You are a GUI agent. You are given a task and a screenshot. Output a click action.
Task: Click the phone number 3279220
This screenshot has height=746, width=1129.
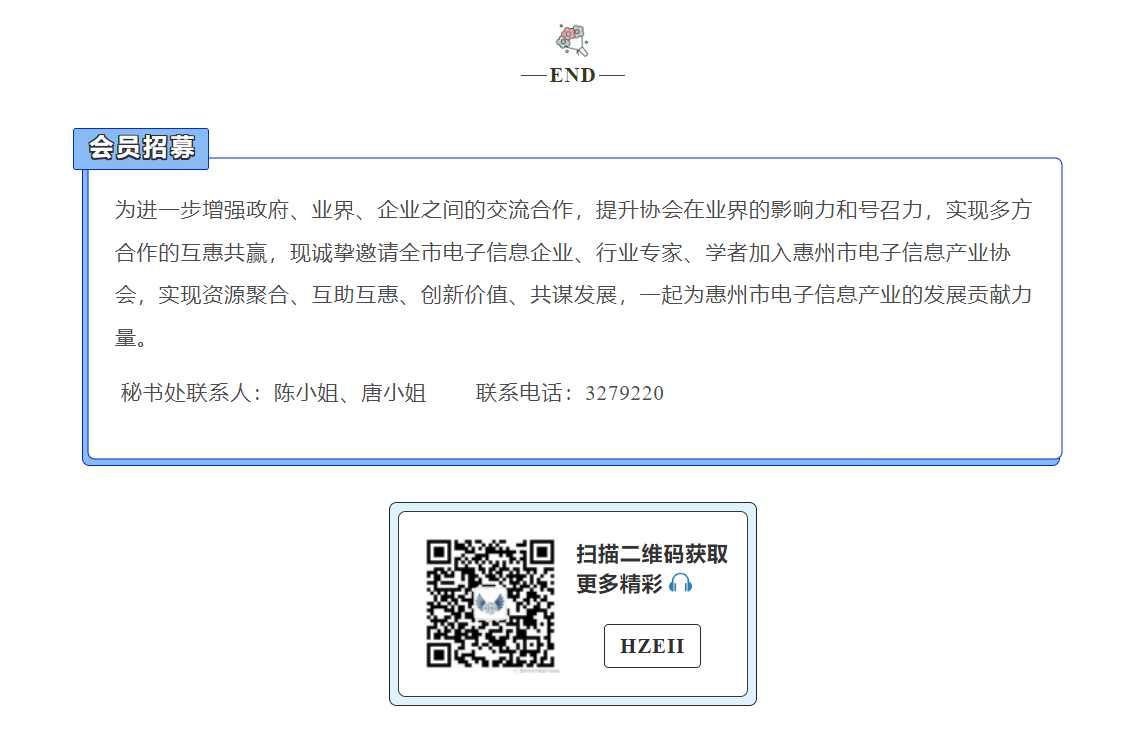(x=624, y=393)
